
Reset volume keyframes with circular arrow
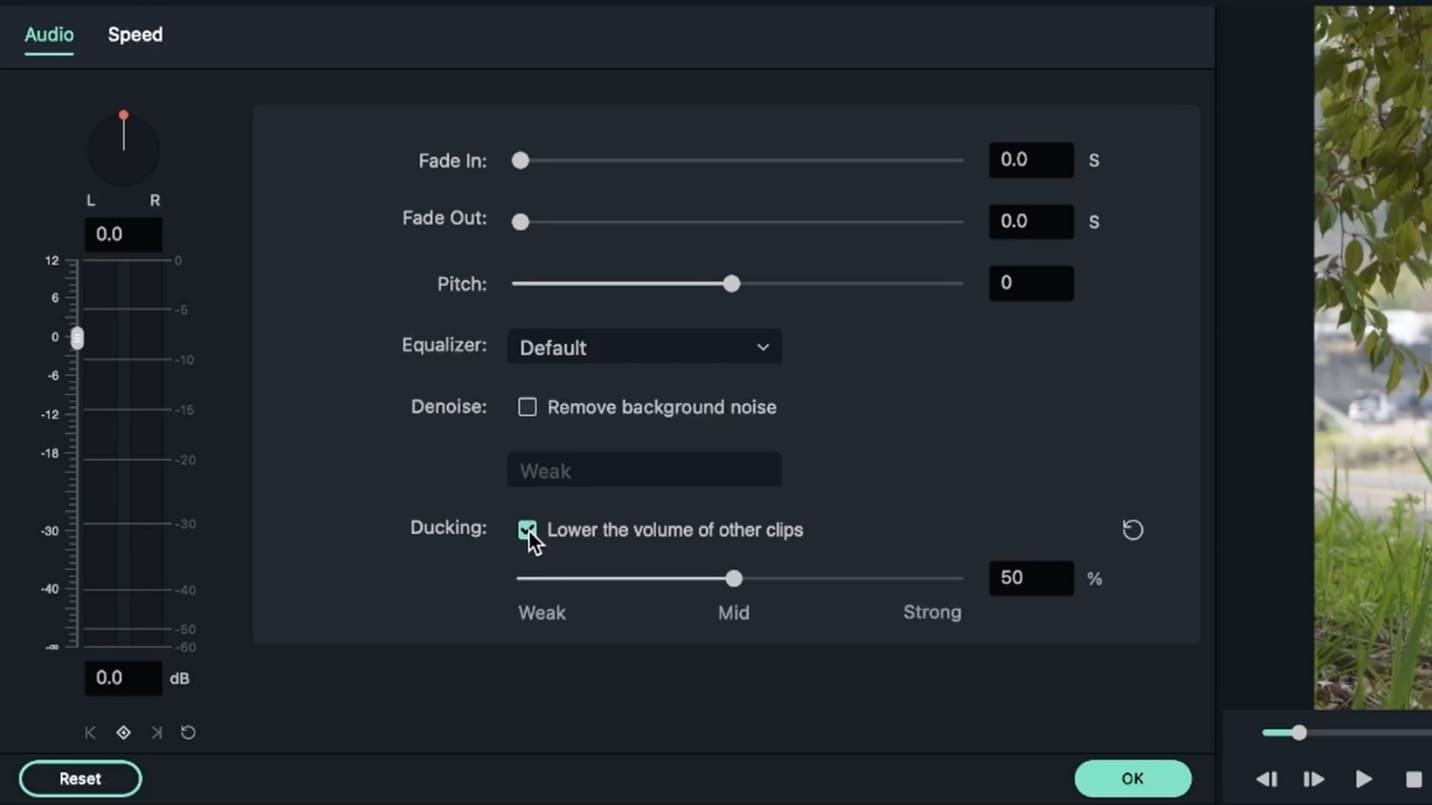pyautogui.click(x=188, y=733)
